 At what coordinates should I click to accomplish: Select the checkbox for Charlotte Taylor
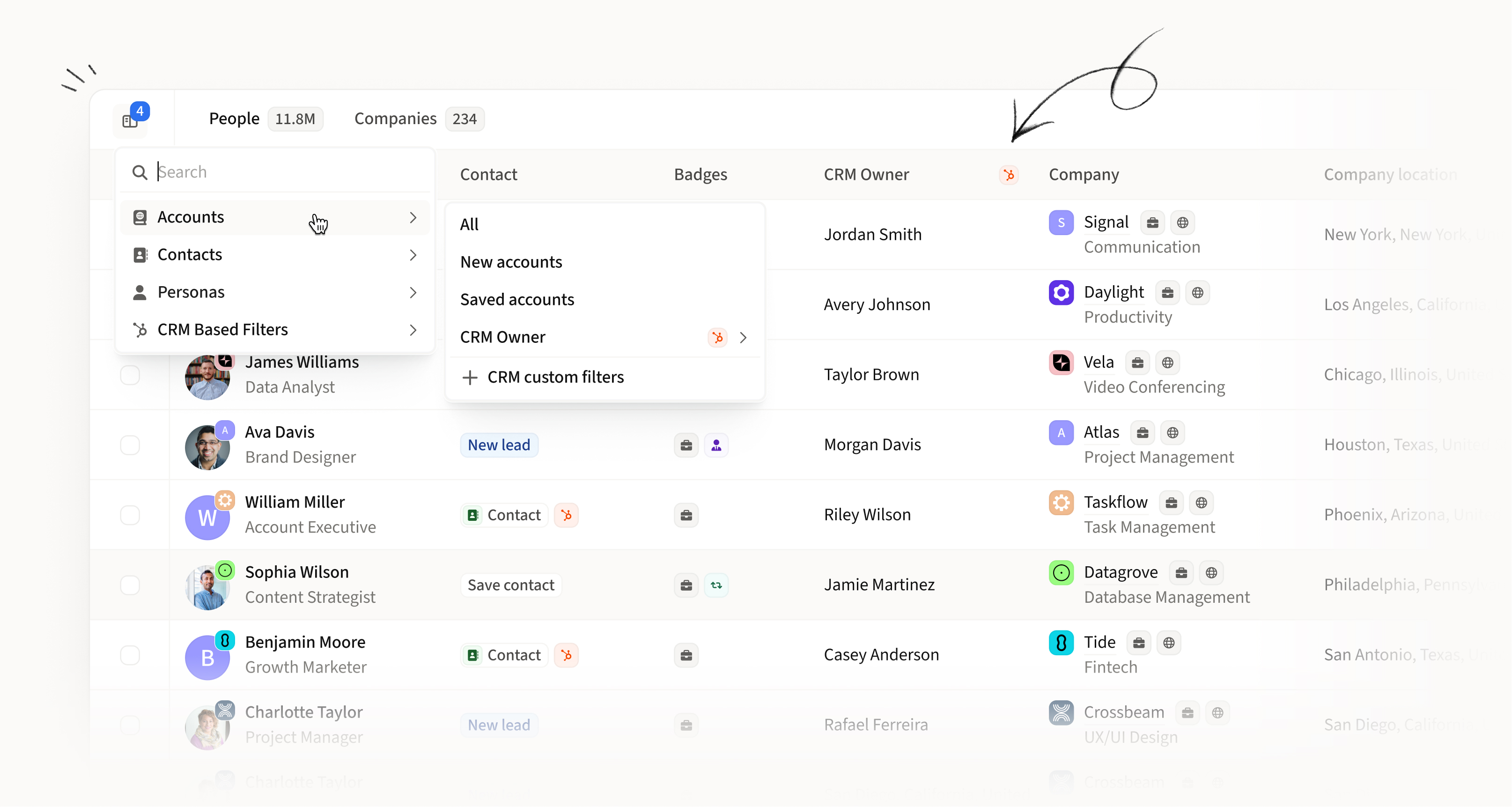[x=130, y=726]
